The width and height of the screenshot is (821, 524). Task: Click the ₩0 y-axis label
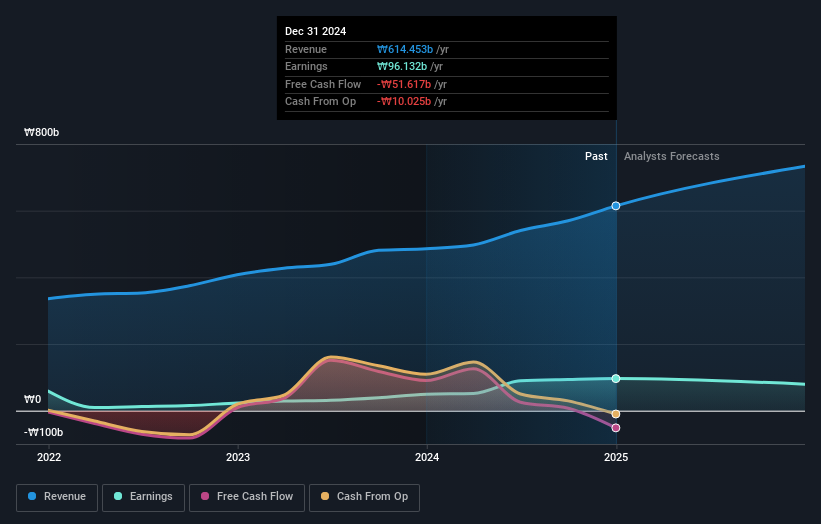point(32,399)
